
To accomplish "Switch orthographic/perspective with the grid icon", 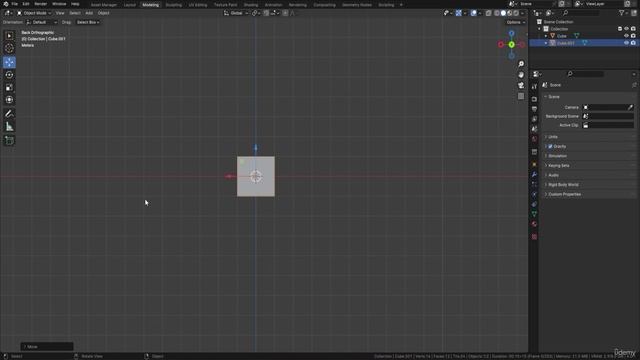I will 521,96.
